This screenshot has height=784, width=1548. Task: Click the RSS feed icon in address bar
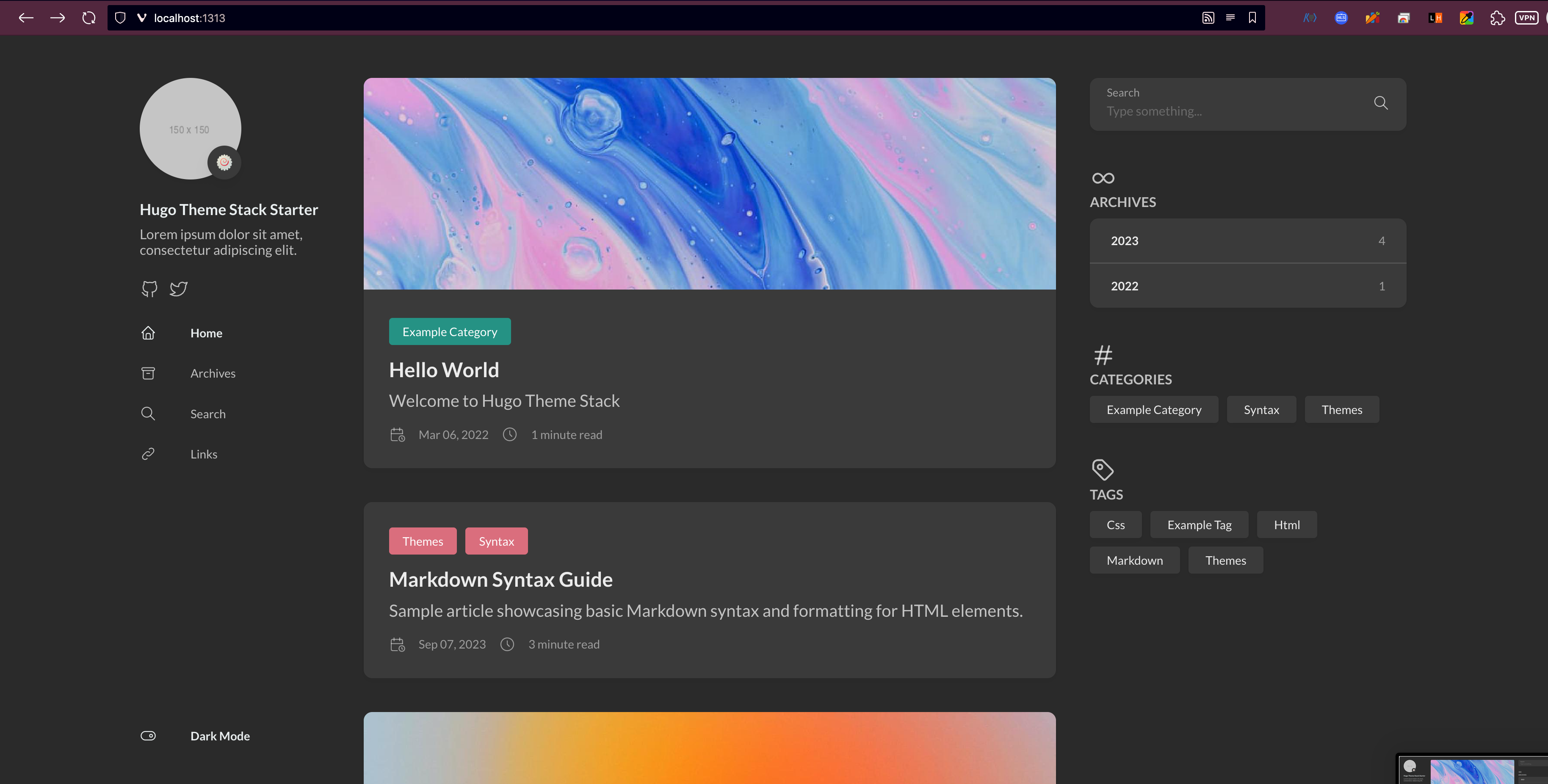1208,18
